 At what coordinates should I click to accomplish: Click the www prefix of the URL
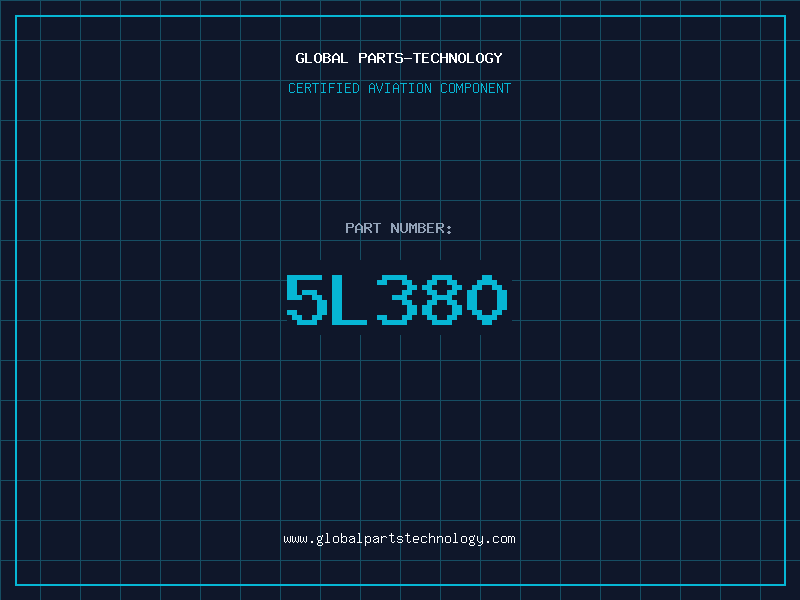pyautogui.click(x=295, y=540)
